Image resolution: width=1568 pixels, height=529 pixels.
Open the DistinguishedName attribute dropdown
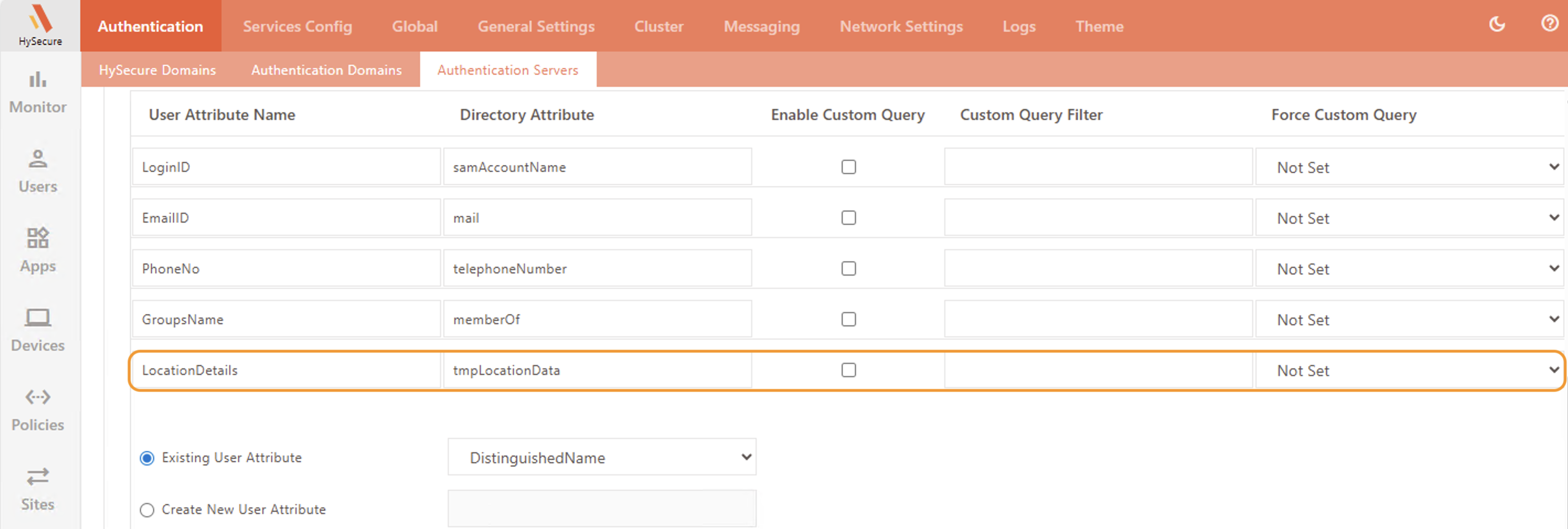click(602, 457)
